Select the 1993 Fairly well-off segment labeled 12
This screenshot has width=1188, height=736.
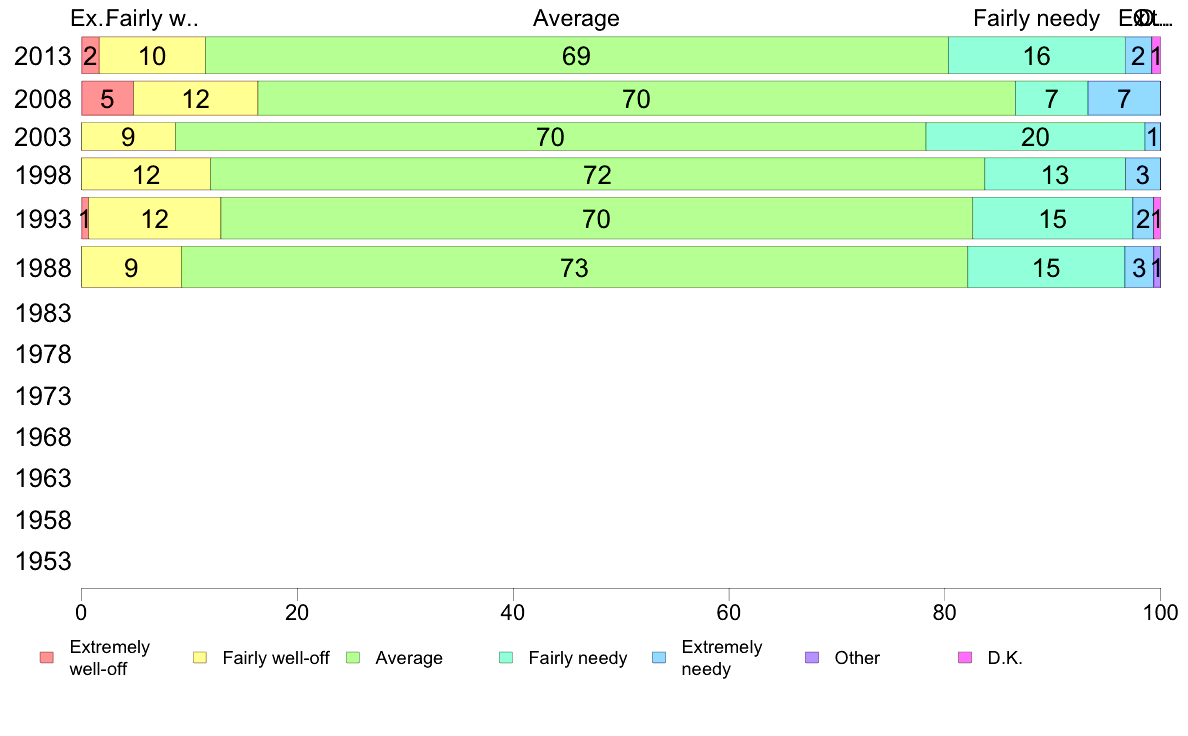(x=155, y=218)
